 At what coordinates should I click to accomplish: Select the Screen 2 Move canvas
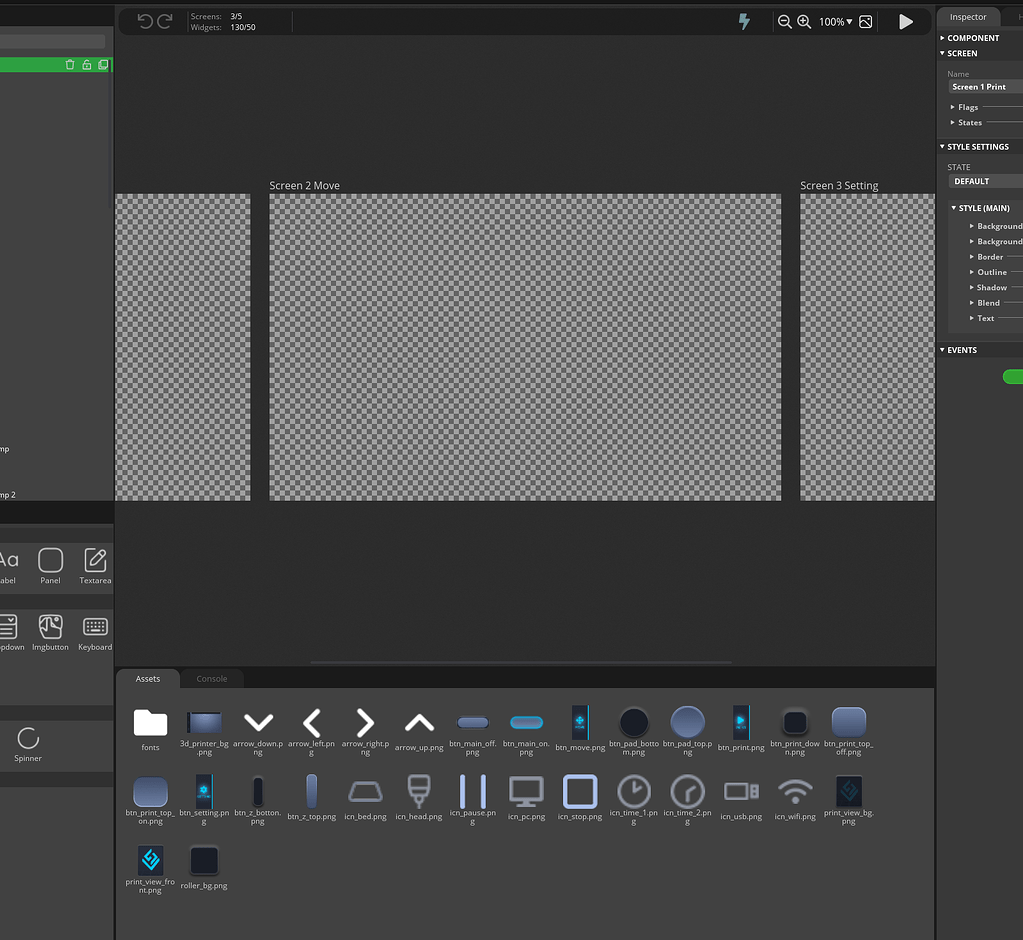coord(525,347)
